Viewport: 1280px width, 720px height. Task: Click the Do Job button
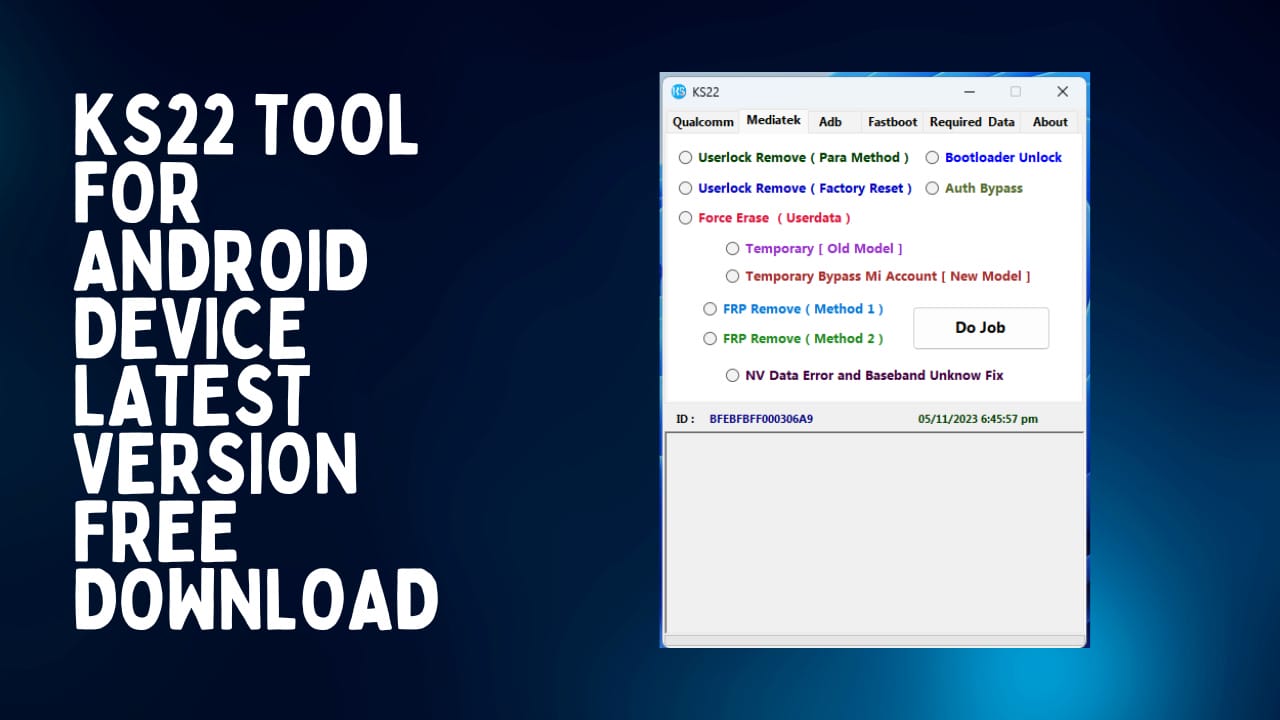pos(981,328)
